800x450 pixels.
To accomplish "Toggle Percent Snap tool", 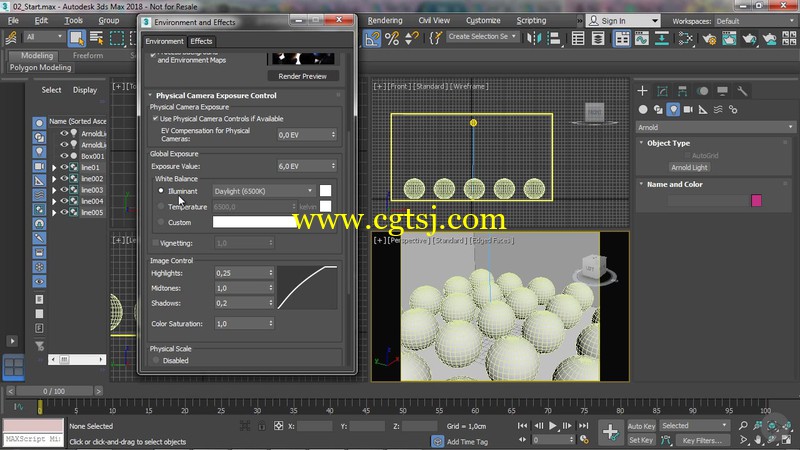I will click(x=392, y=38).
